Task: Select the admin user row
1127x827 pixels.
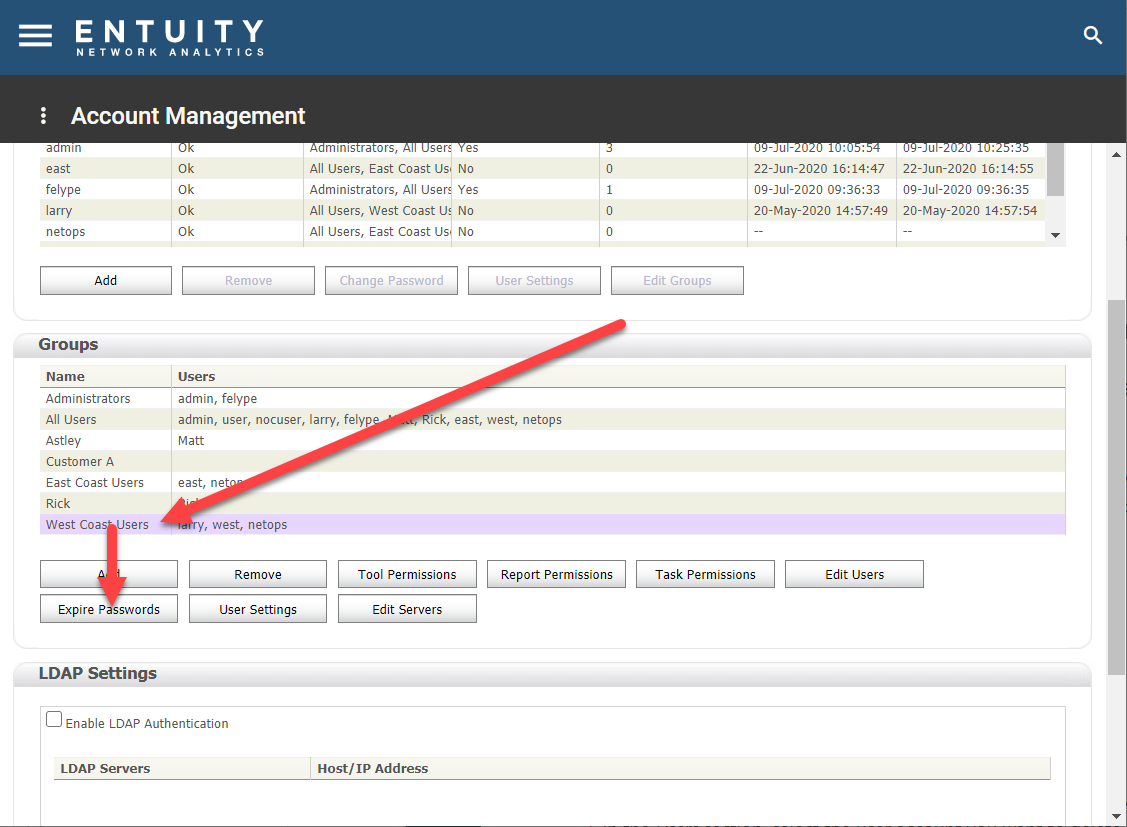Action: click(x=543, y=148)
